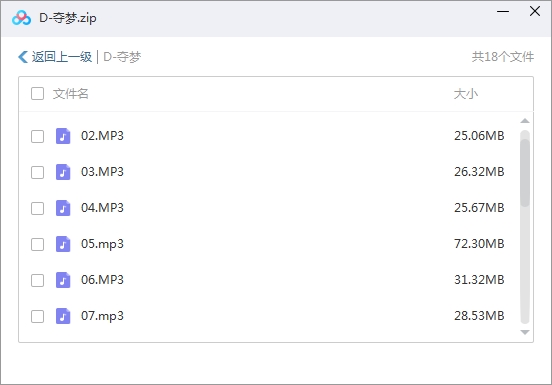Tick the checkbox for 02.MP3

(37, 136)
